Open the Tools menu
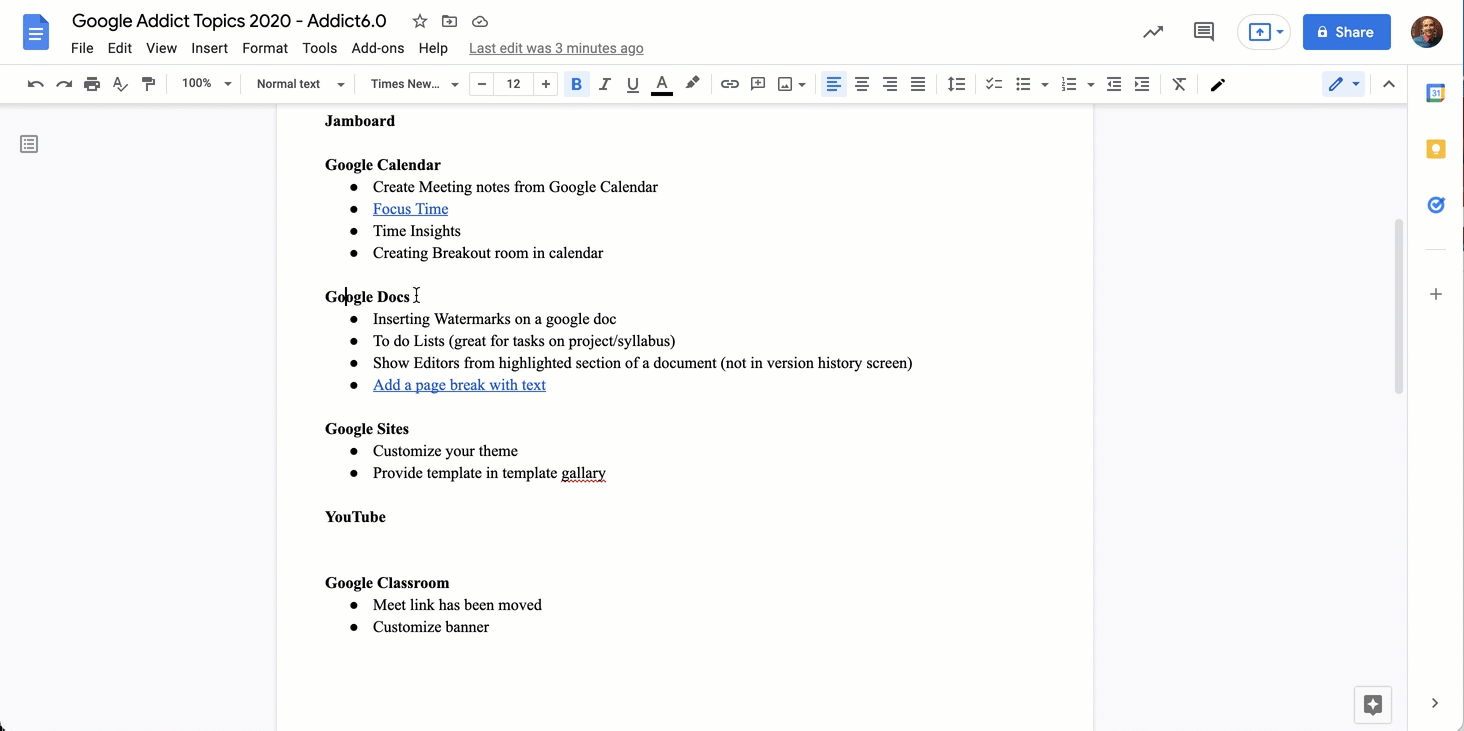 (x=320, y=48)
